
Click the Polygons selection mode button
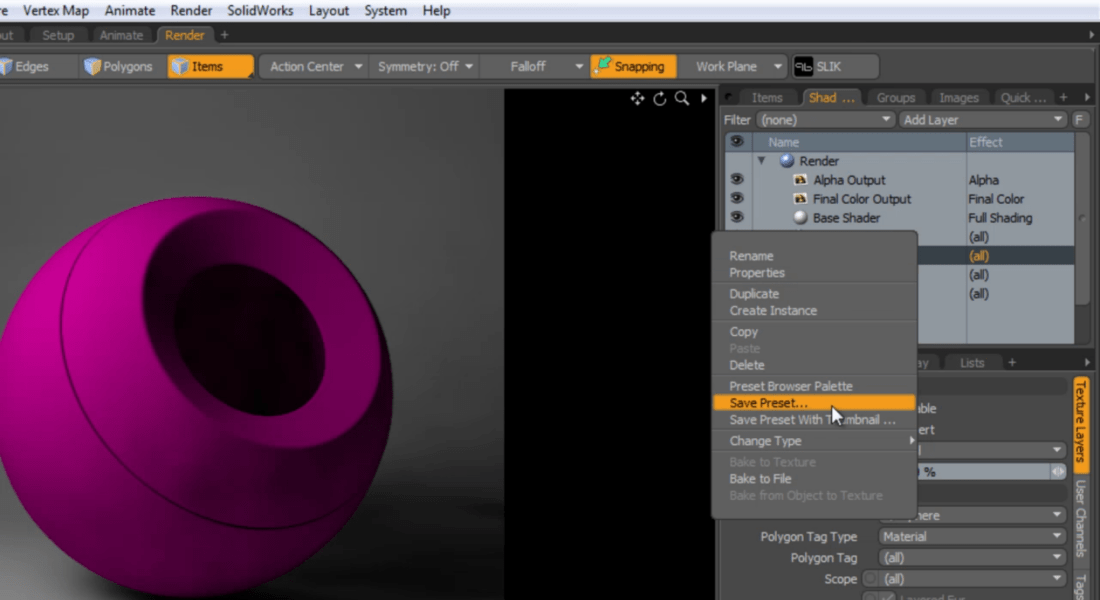click(x=118, y=66)
